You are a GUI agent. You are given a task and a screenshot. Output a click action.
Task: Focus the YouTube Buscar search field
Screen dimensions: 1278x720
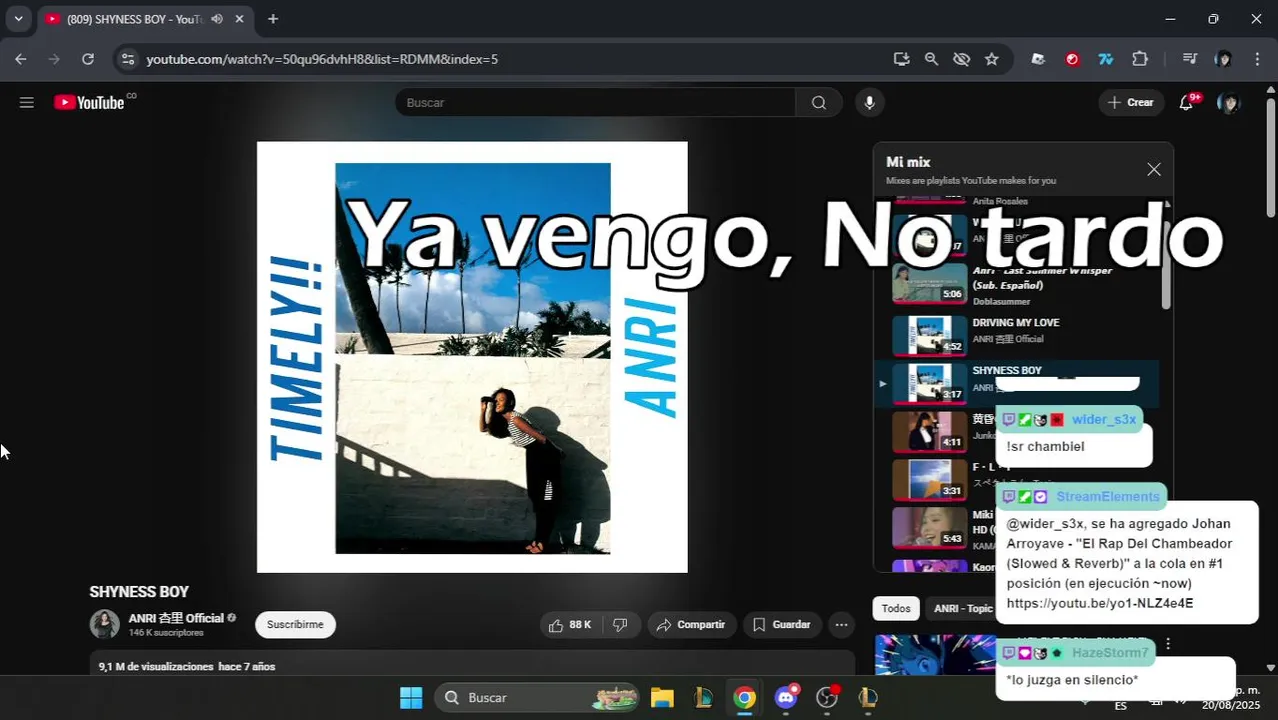click(595, 102)
